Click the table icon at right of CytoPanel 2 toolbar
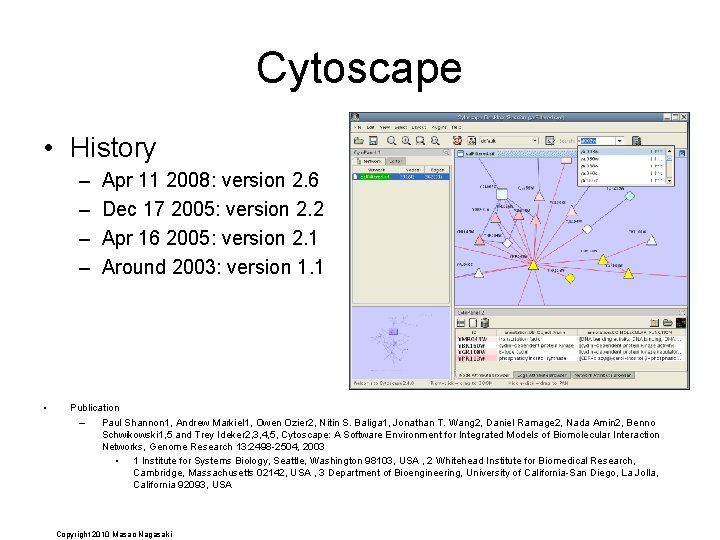 (x=655, y=323)
